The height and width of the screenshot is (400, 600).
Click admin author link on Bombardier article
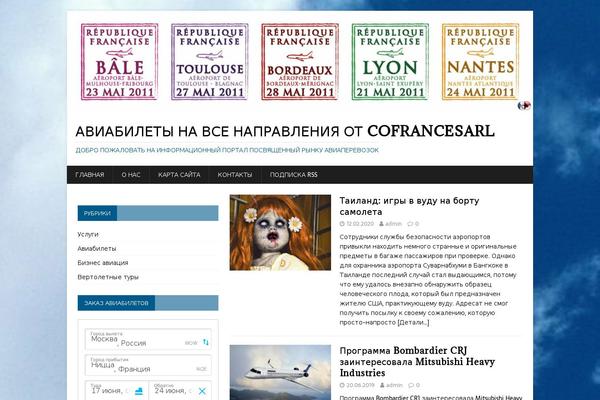[x=394, y=385]
